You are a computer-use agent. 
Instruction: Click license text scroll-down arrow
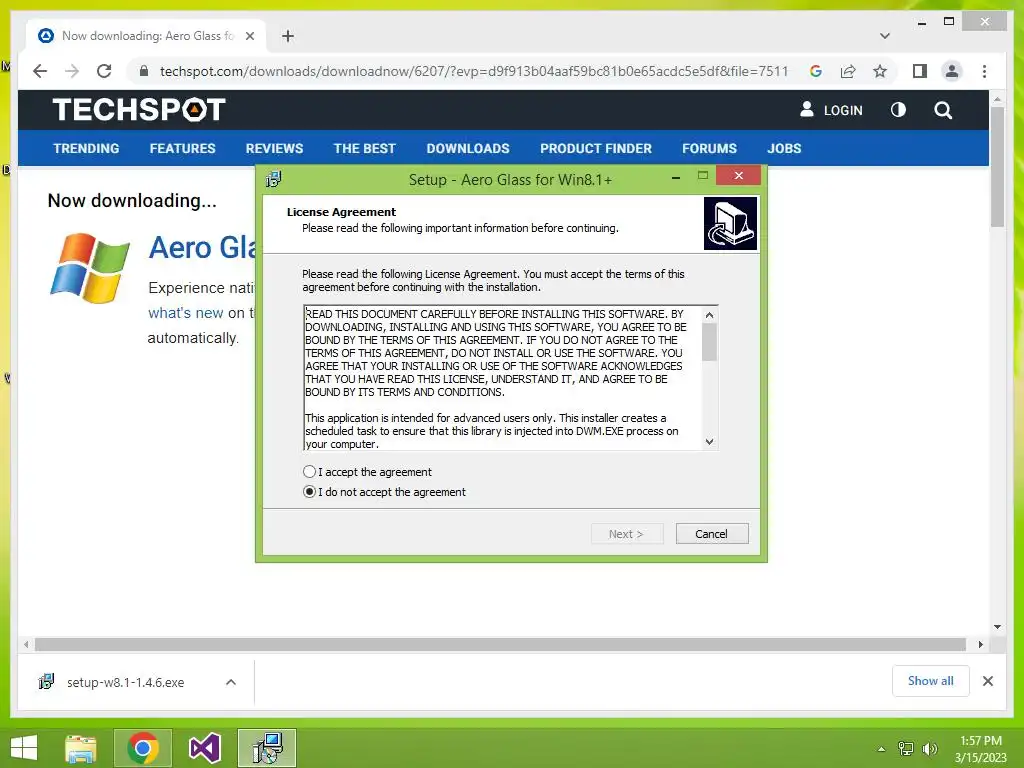pyautogui.click(x=710, y=441)
